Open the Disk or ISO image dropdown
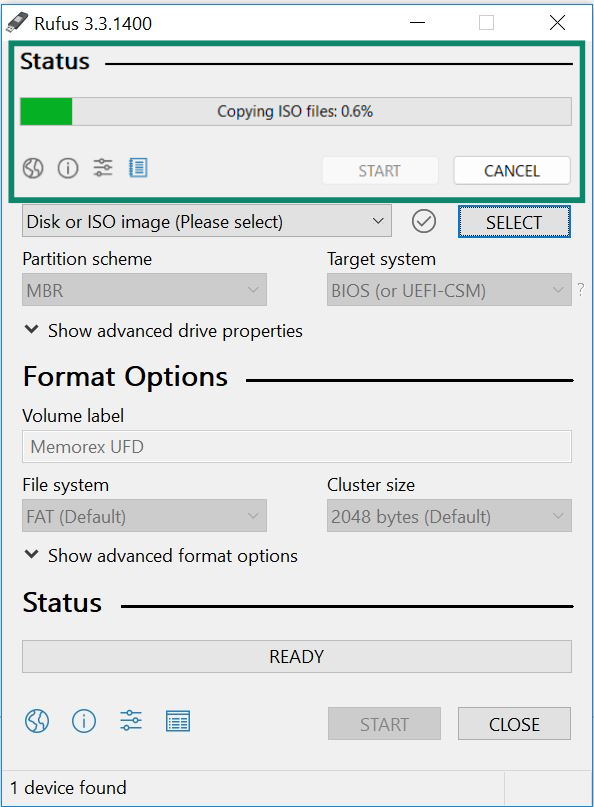 [207, 221]
